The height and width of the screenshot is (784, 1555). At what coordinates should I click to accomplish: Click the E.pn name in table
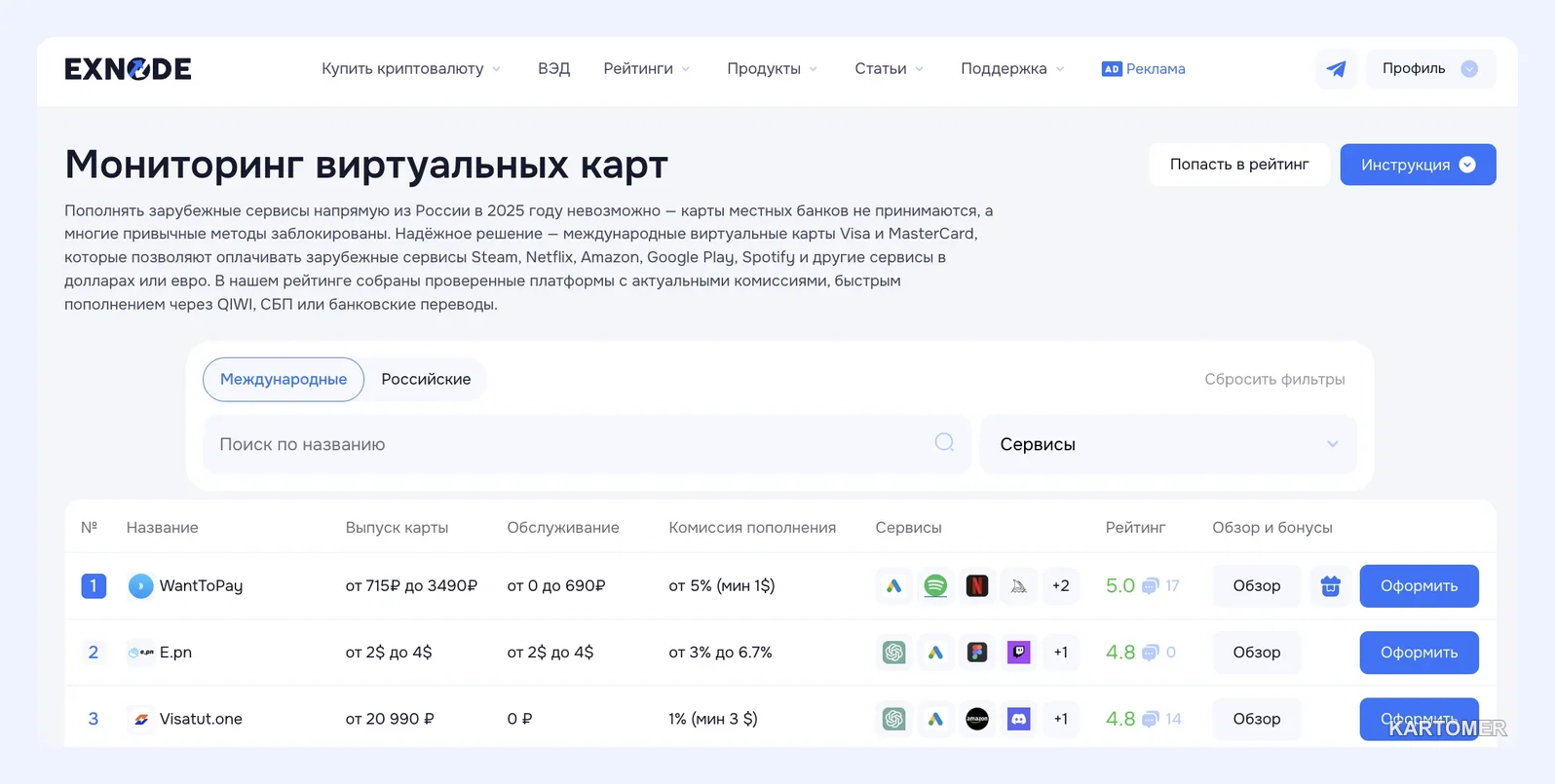coord(175,652)
